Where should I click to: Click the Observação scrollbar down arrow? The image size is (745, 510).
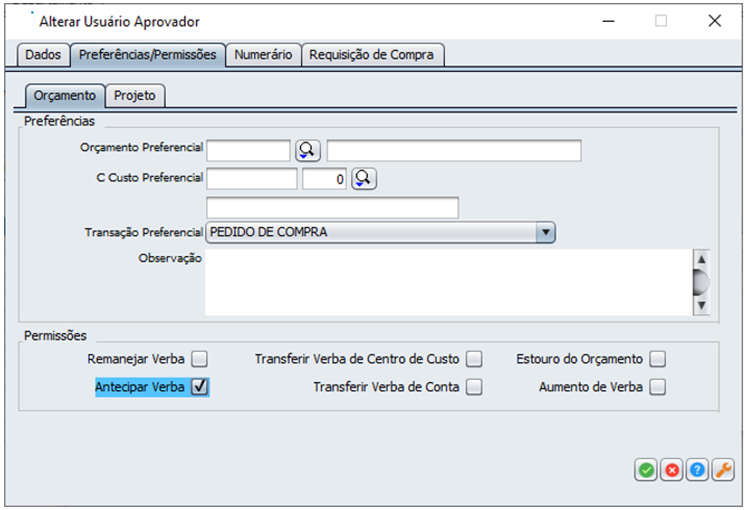[x=701, y=306]
